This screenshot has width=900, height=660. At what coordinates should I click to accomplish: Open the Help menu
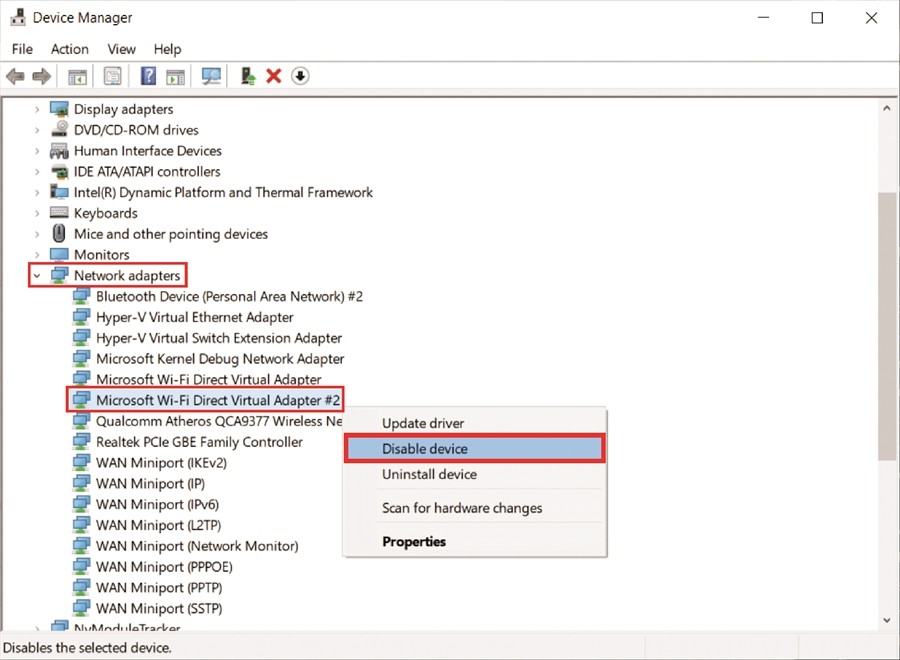168,49
